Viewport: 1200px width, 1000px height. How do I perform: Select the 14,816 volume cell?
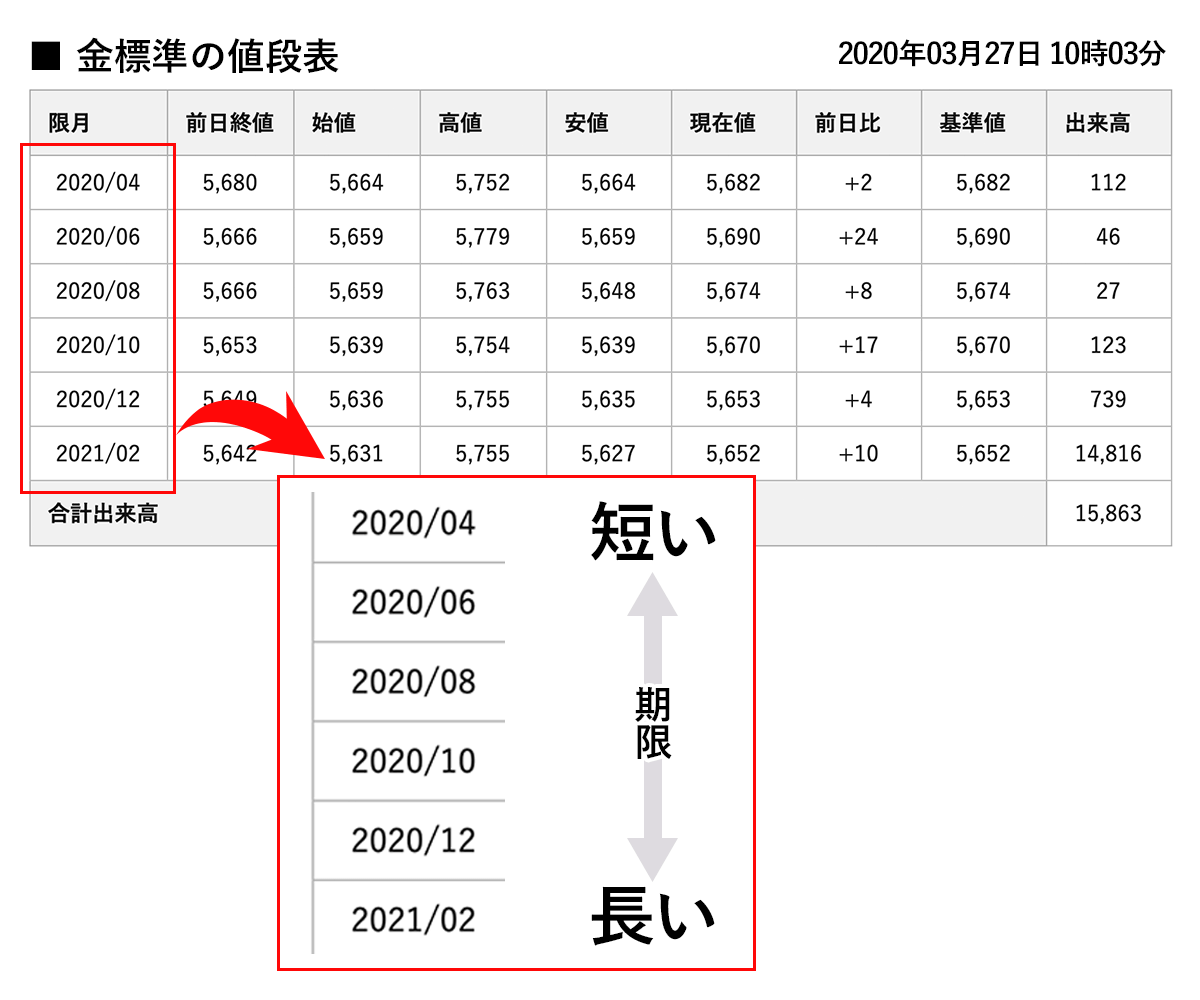coord(1108,454)
